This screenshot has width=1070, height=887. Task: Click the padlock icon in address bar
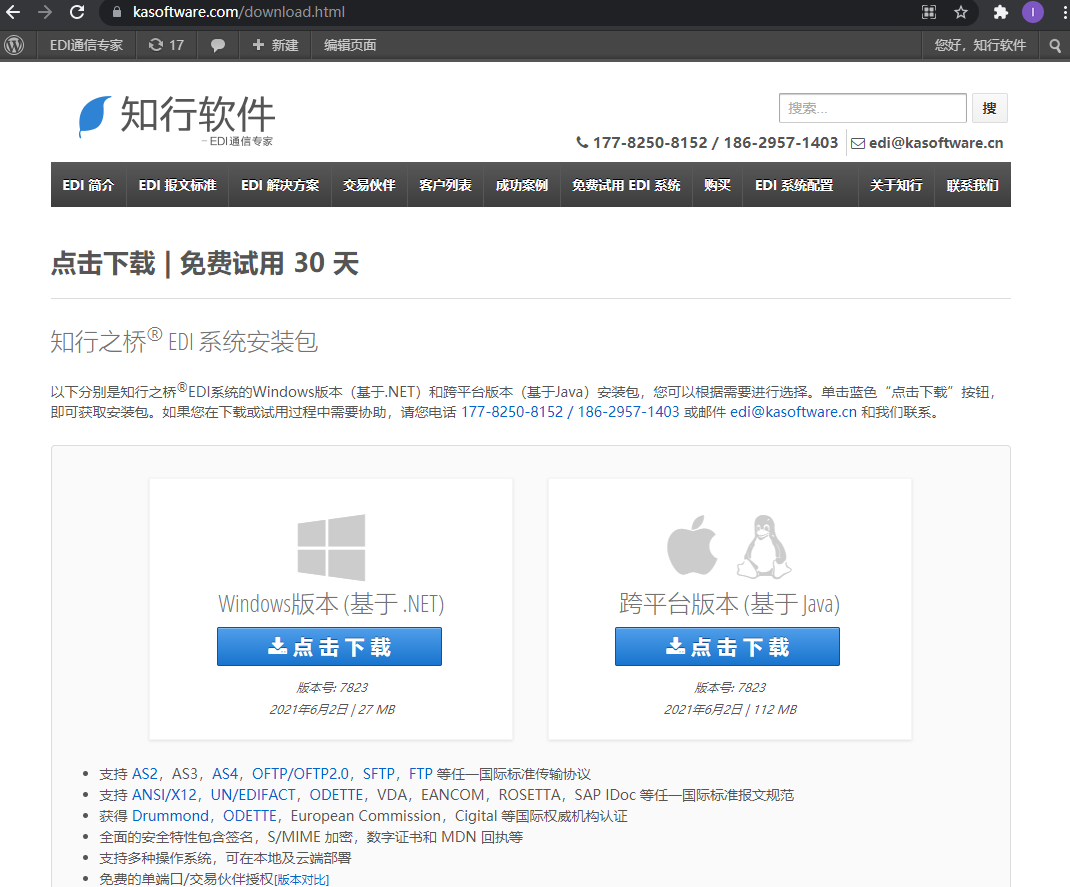click(x=117, y=12)
